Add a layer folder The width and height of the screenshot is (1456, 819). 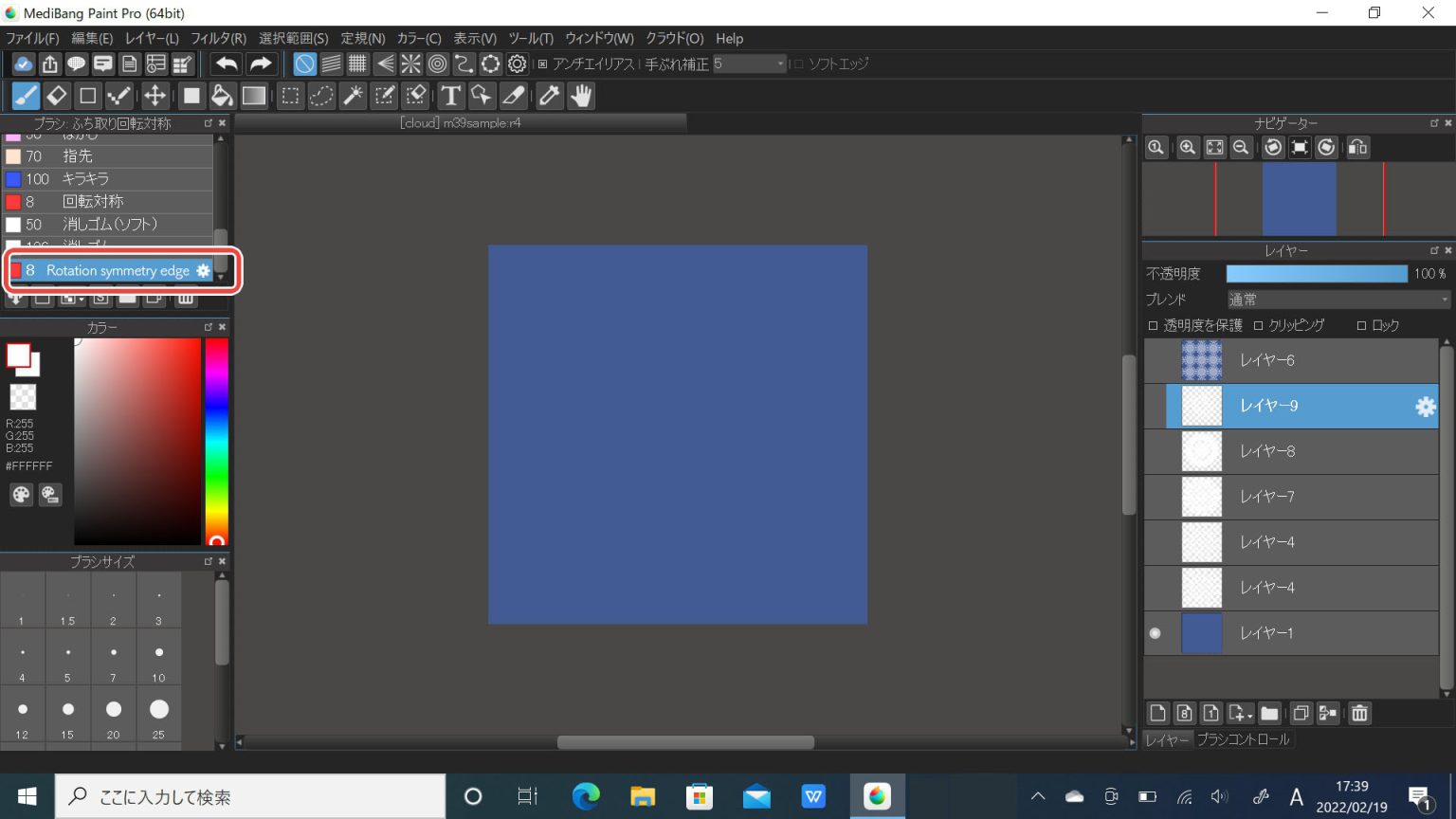point(1269,713)
